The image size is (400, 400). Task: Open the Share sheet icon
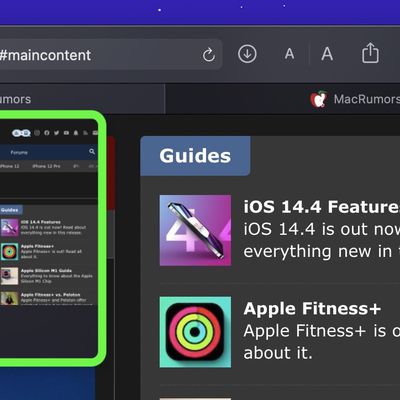(370, 53)
